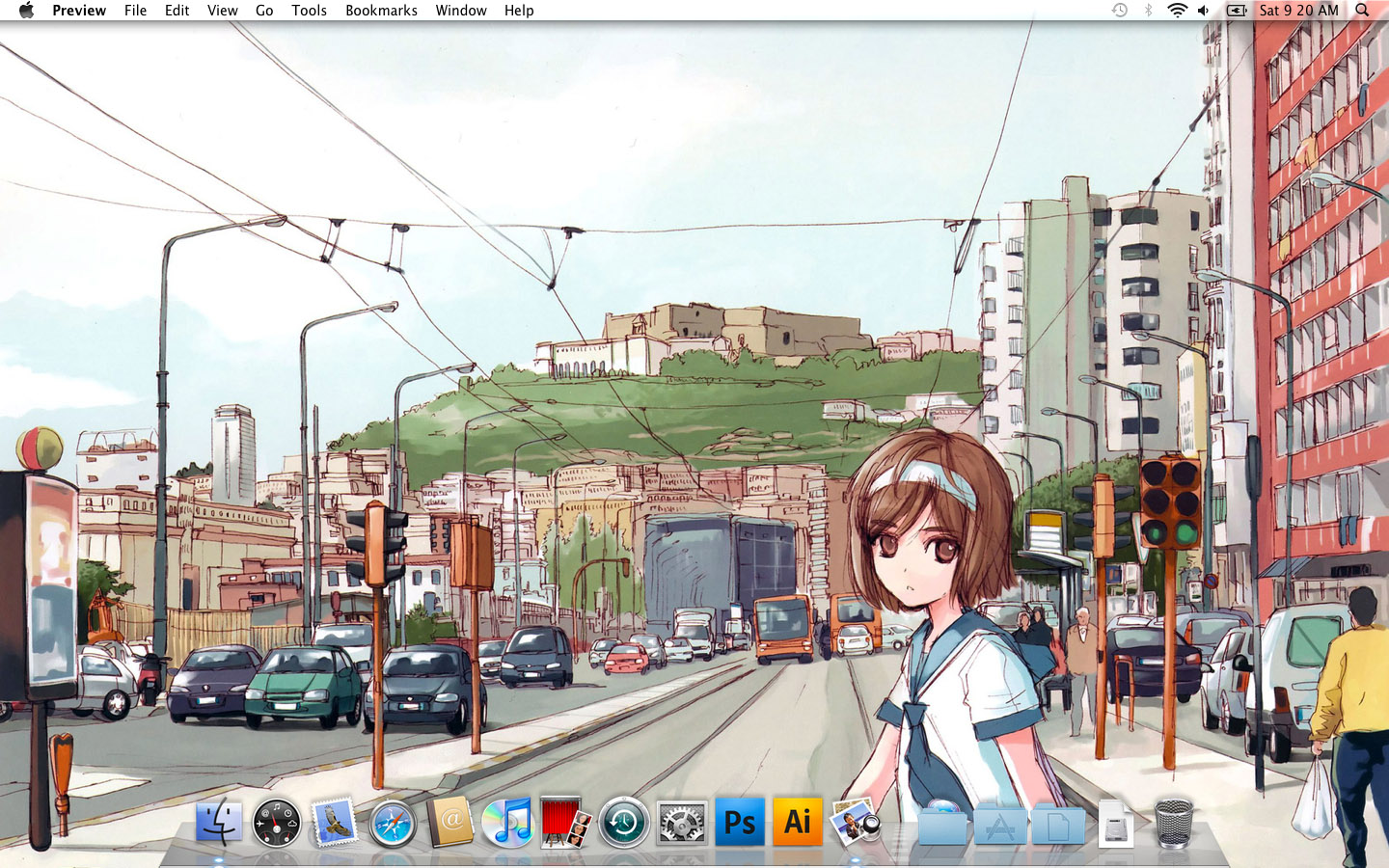Open Photo Booth from the dock
The width and height of the screenshot is (1389, 868).
[566, 823]
